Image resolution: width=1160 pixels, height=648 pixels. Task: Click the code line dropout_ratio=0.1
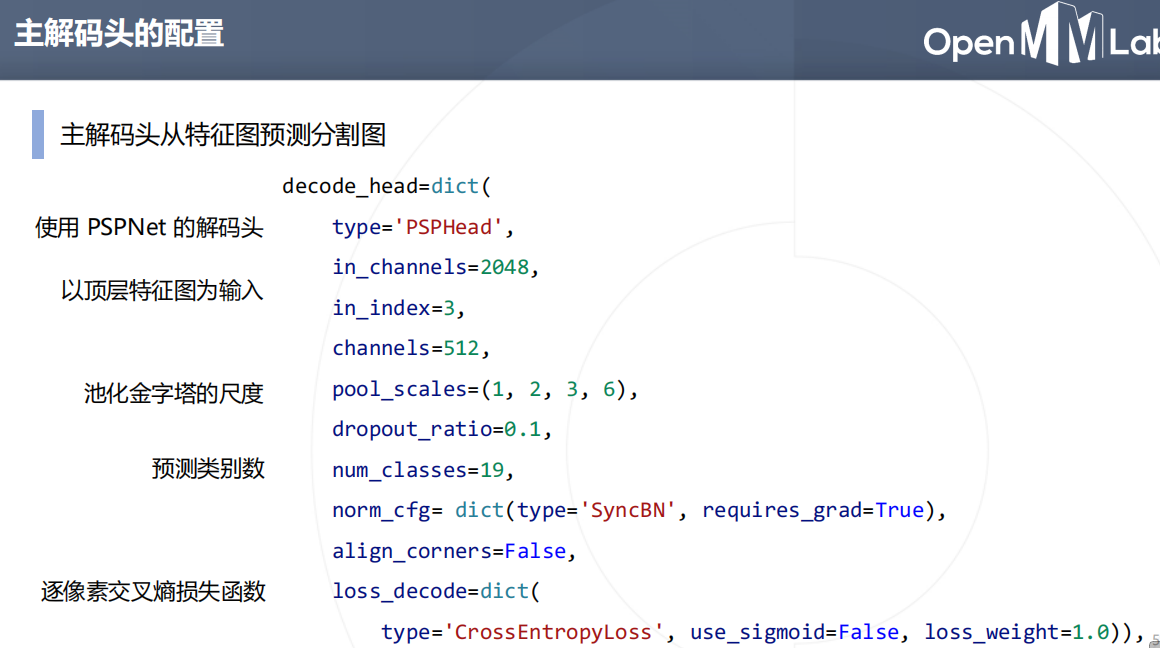click(442, 430)
